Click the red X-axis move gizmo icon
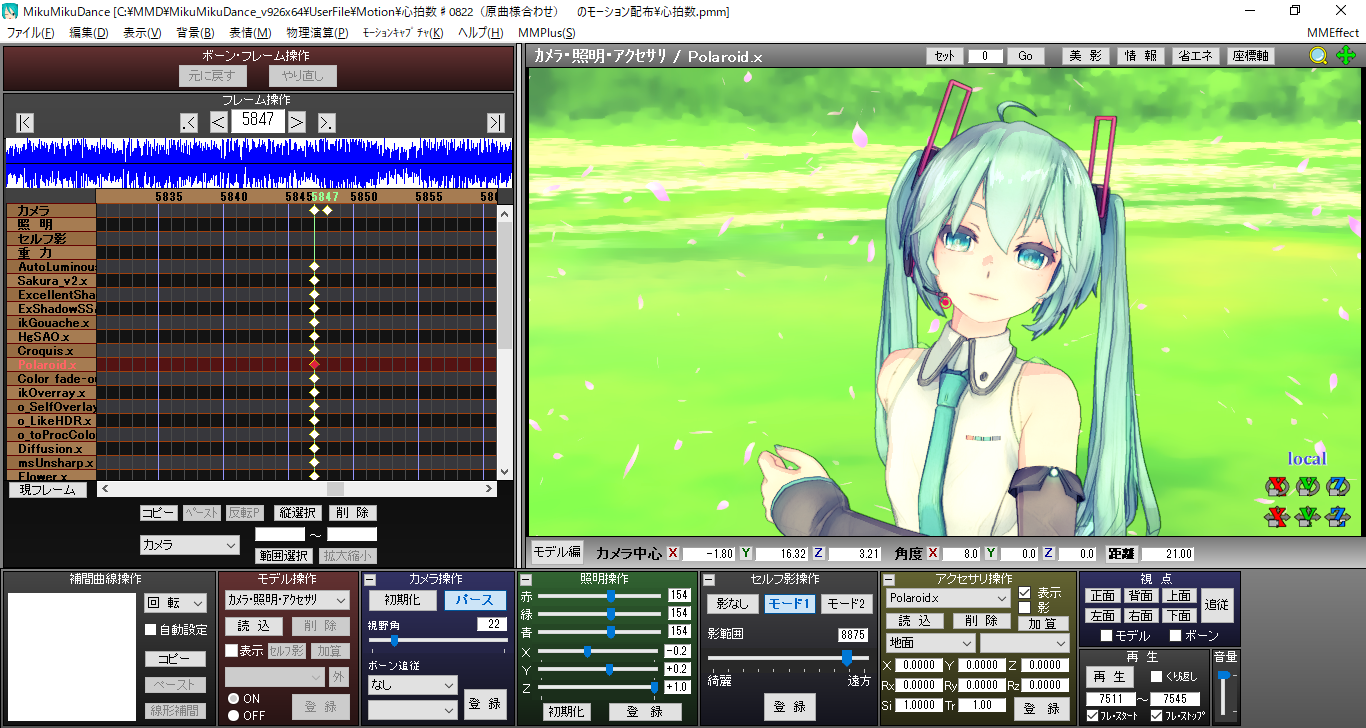The width and height of the screenshot is (1366, 728). (1275, 517)
